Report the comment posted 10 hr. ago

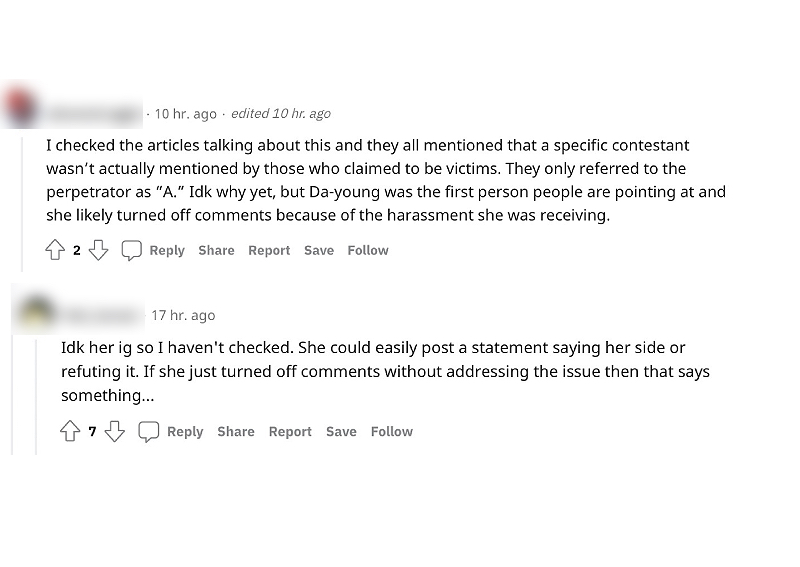click(269, 250)
